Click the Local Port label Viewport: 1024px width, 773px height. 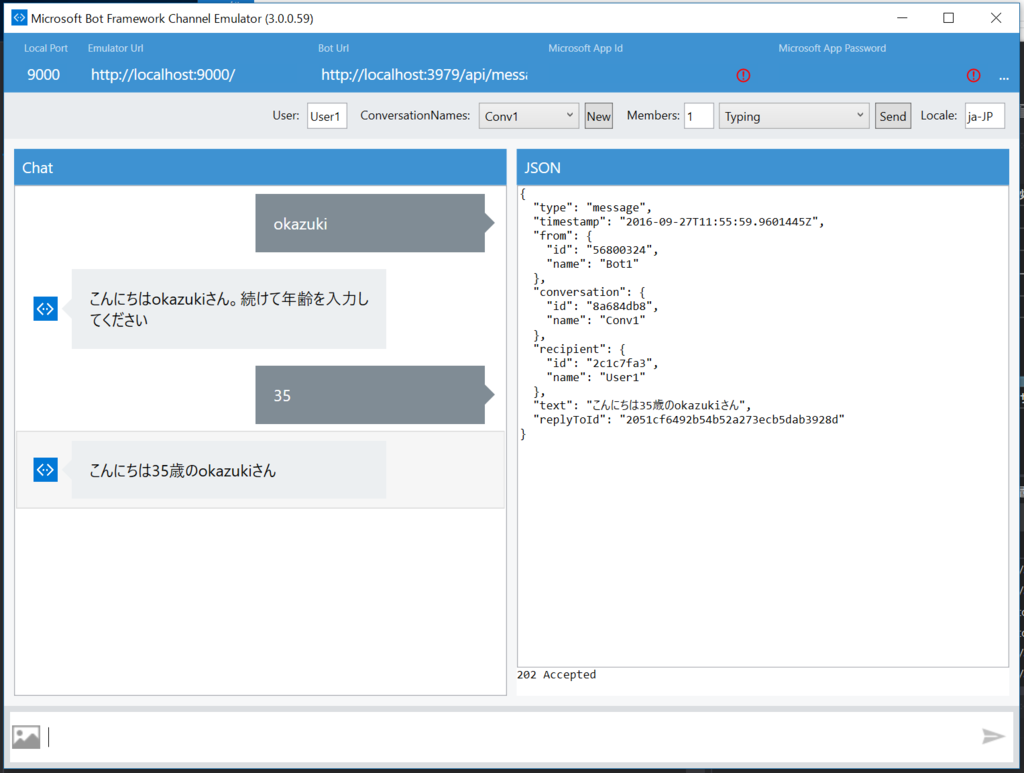[46, 48]
